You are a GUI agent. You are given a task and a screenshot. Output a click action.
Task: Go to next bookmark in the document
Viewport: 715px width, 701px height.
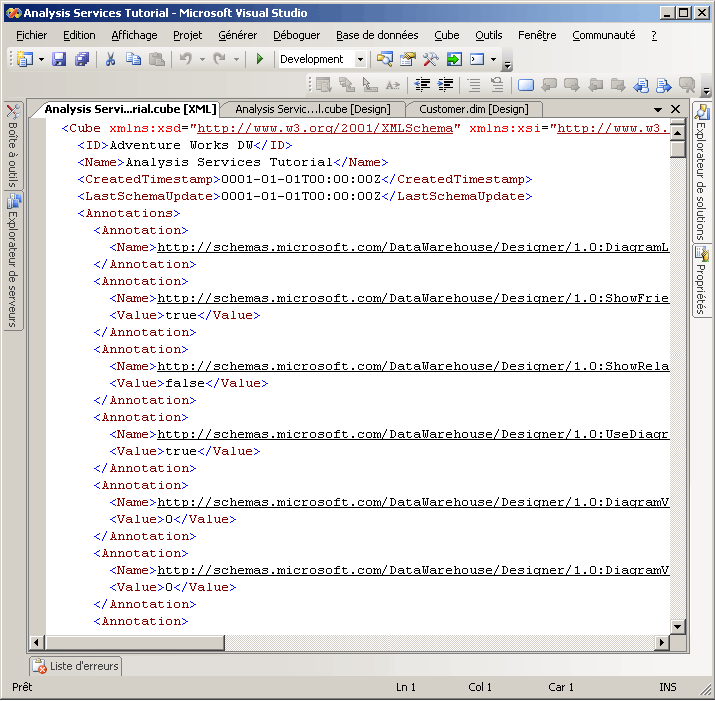664,85
